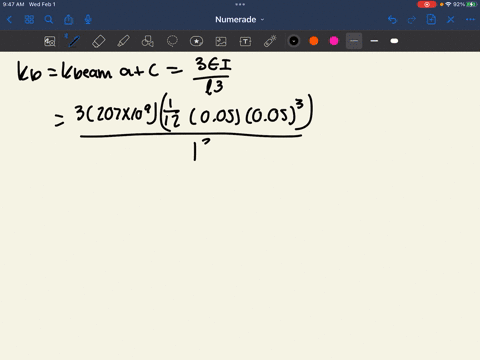This screenshot has width=480, height=360.
Task: Open the Elements sticker tool
Action: click(196, 41)
